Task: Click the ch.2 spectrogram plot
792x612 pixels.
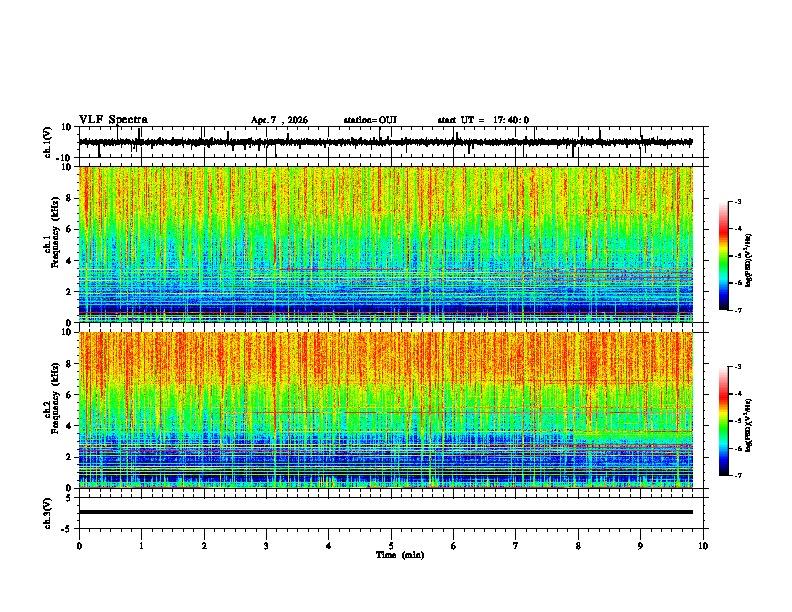Action: [386, 410]
